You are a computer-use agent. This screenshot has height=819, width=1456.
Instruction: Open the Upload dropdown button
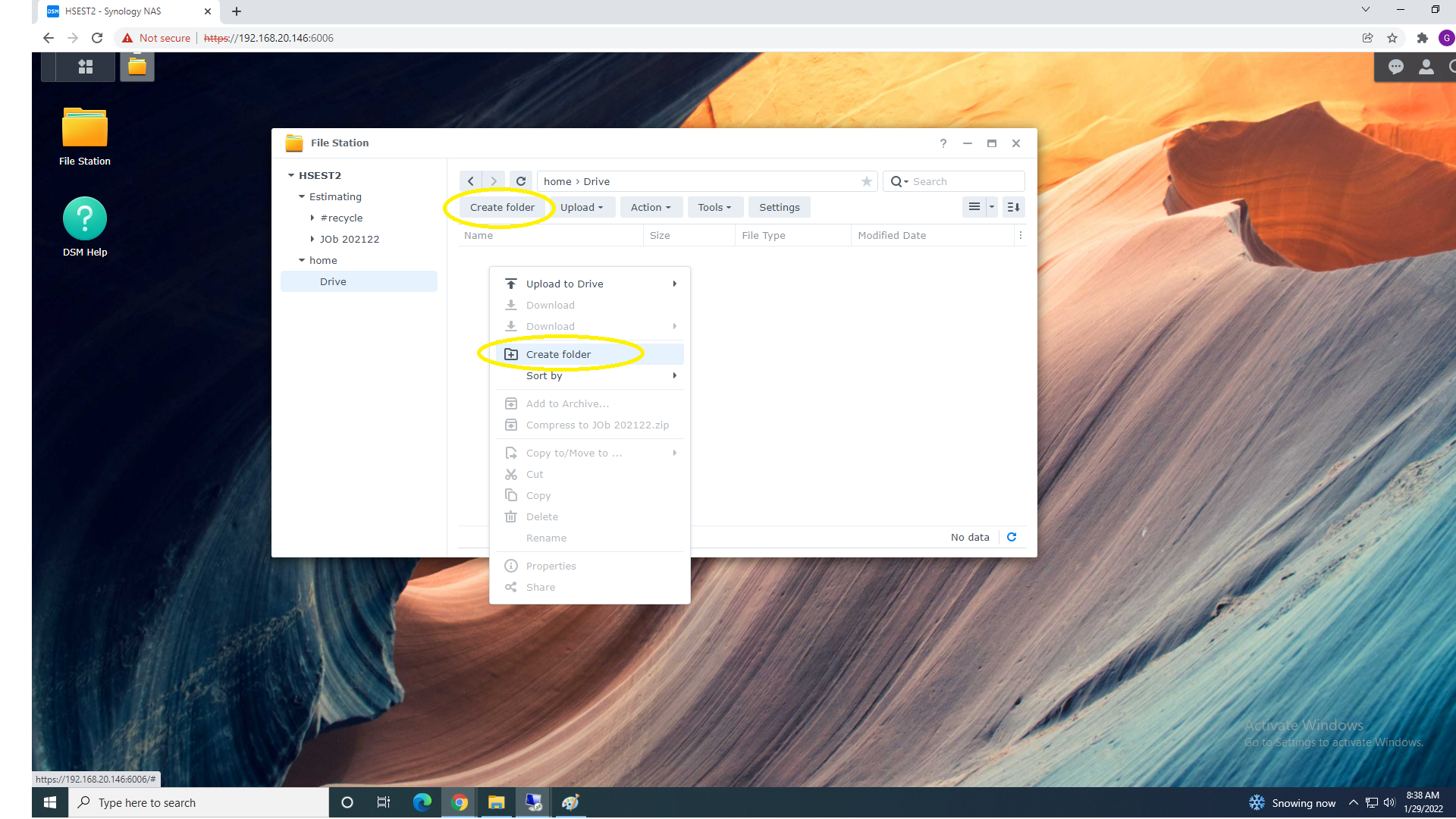coord(582,207)
